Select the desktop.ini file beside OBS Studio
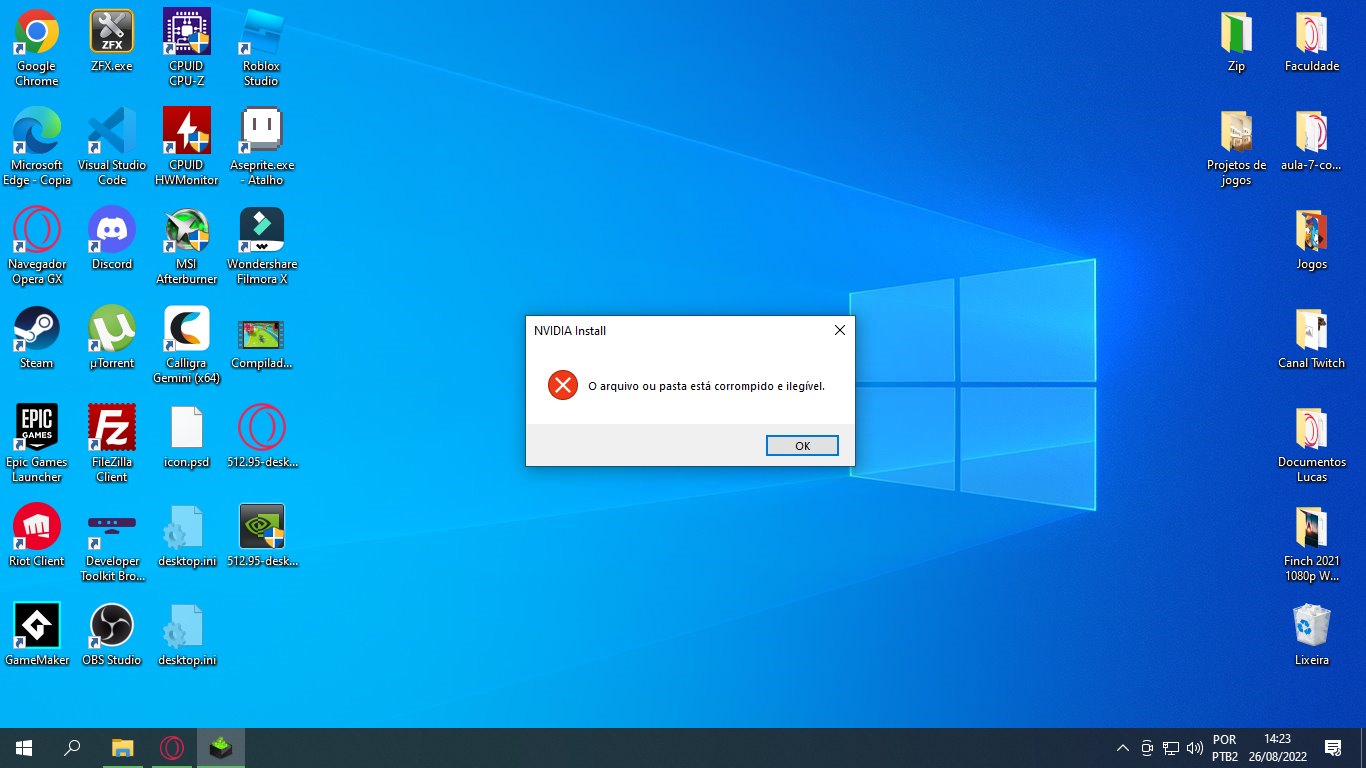The image size is (1366, 768). point(187,635)
